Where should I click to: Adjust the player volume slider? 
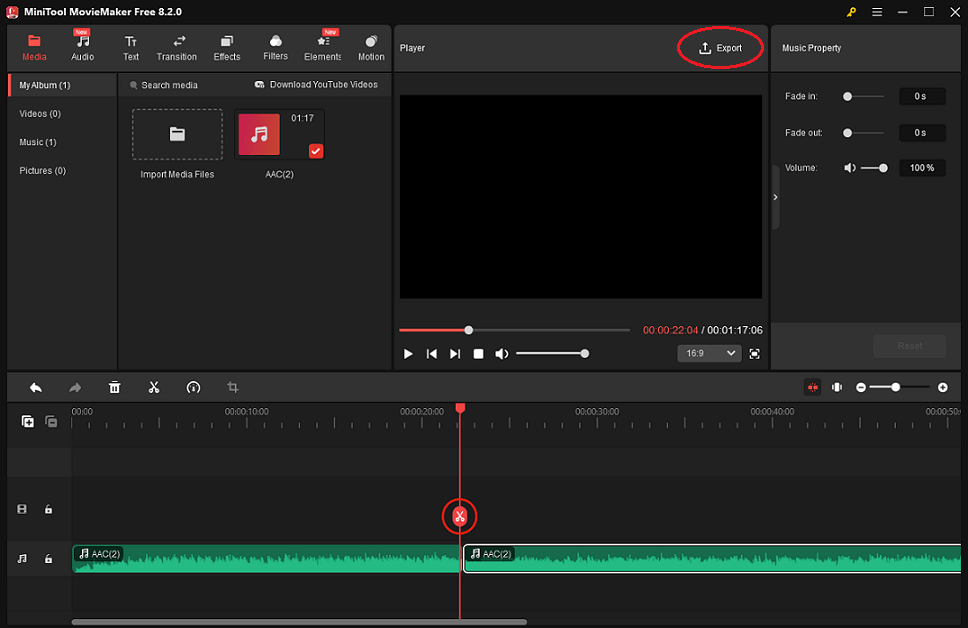coord(551,354)
